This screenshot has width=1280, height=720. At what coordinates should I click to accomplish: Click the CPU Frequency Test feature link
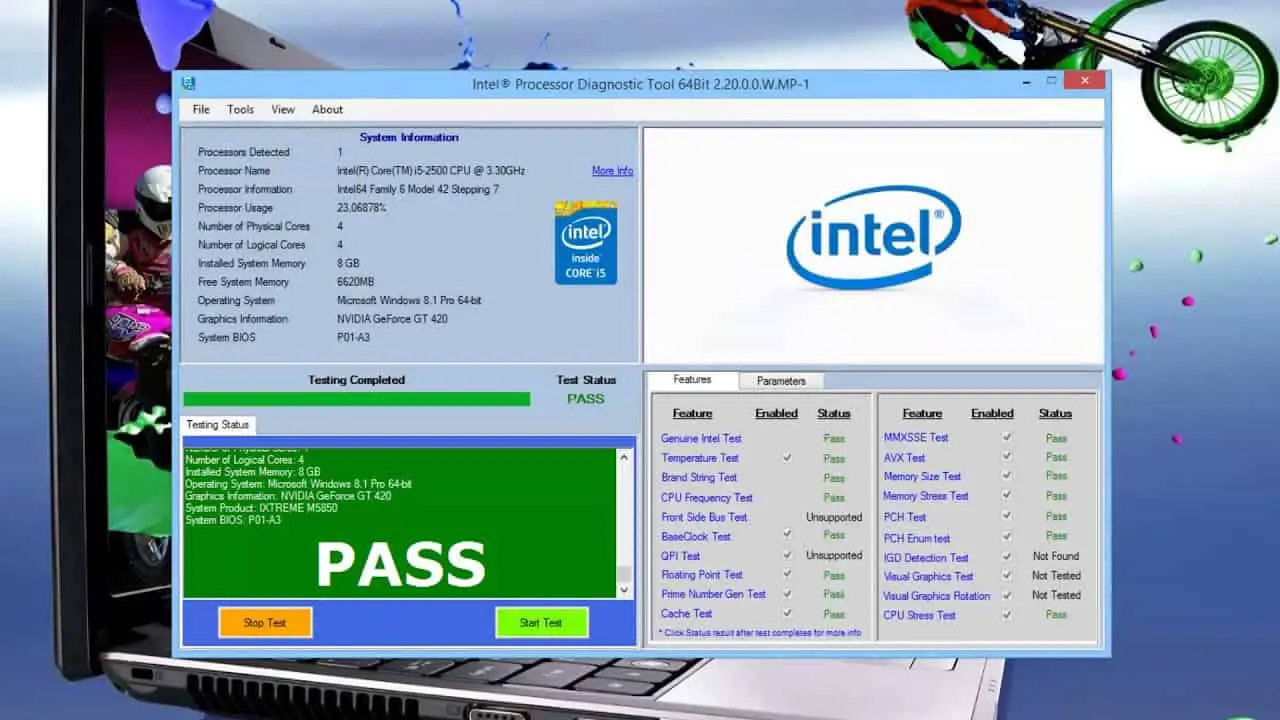[707, 497]
